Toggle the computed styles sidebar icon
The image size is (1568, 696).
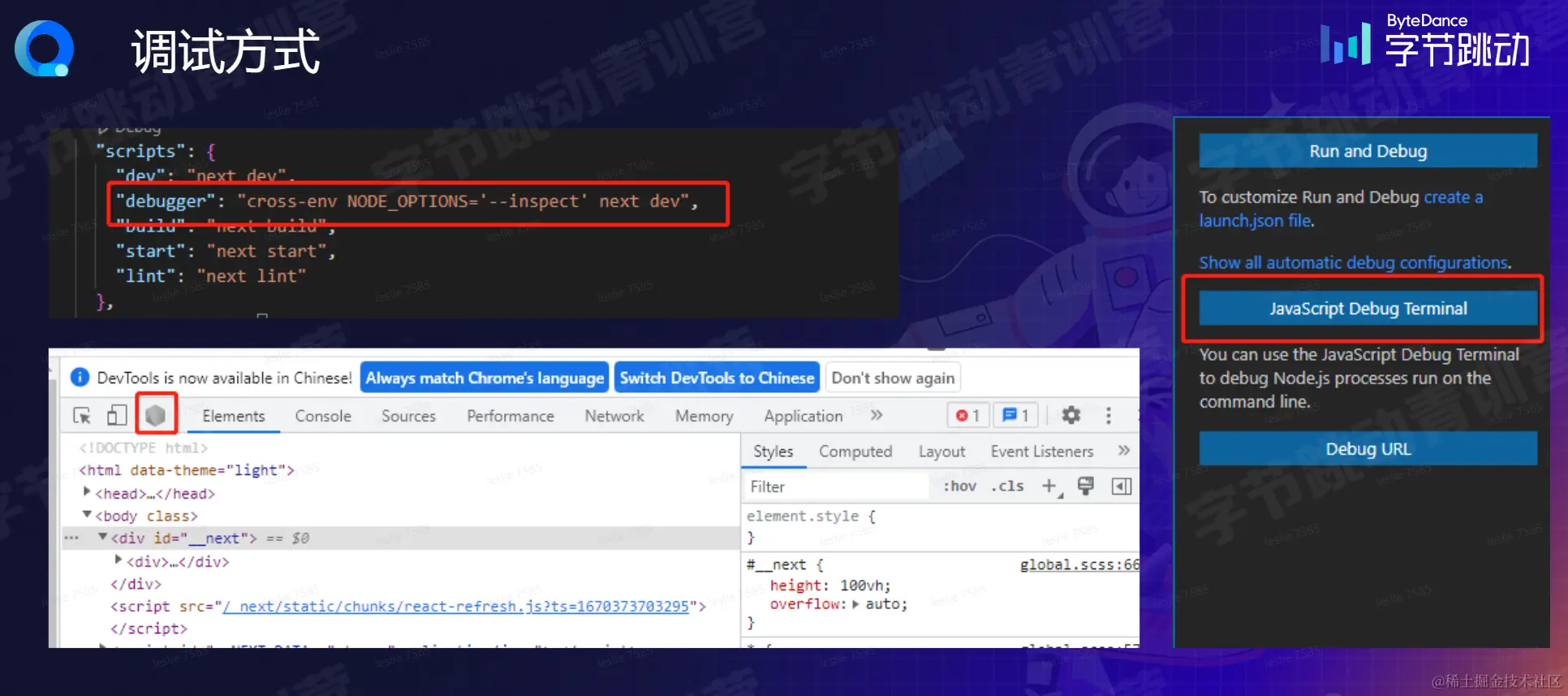point(1122,486)
